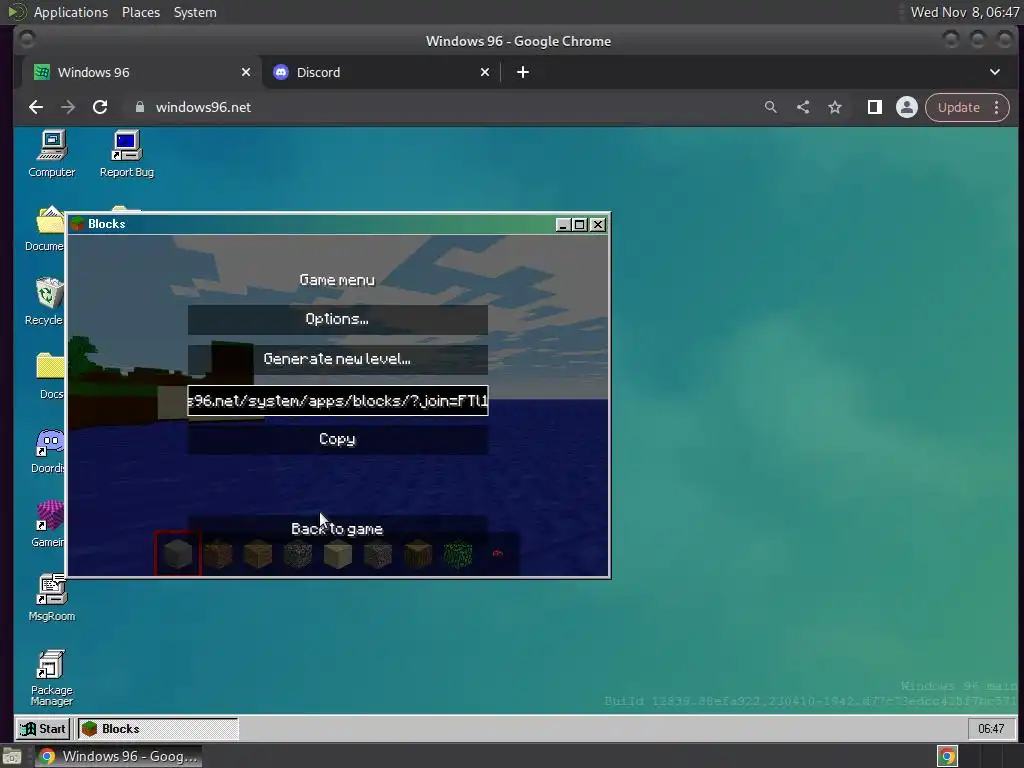Open the Windows 96 Start menu

(x=42, y=729)
